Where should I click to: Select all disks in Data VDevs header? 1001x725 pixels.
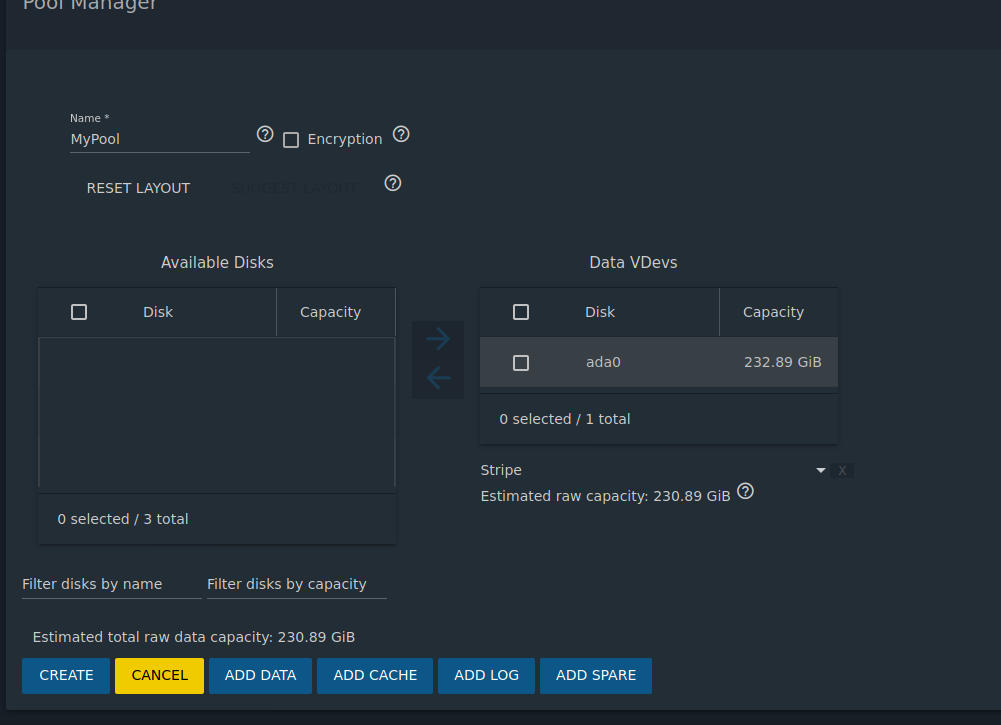521,312
